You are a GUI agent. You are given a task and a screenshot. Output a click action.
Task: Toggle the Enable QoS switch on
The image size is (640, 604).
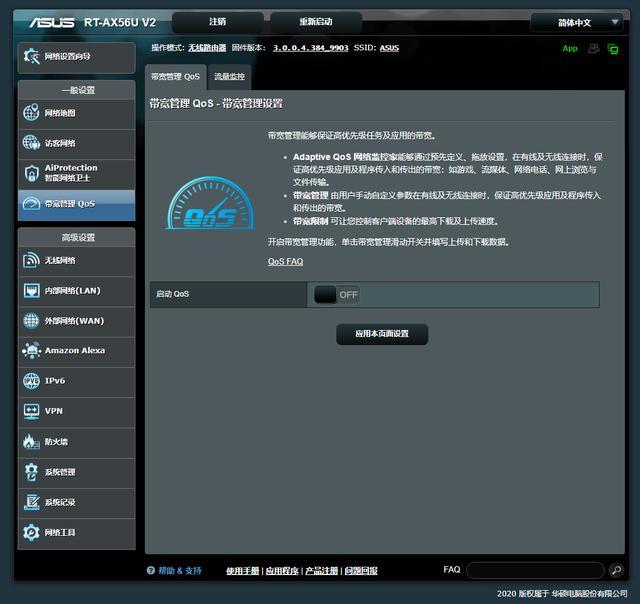(x=337, y=294)
